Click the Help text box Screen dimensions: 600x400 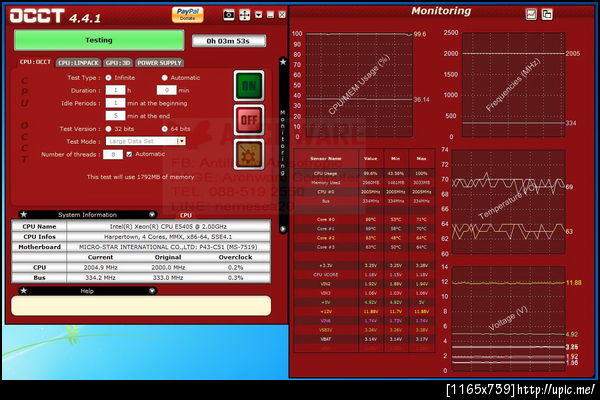click(141, 305)
